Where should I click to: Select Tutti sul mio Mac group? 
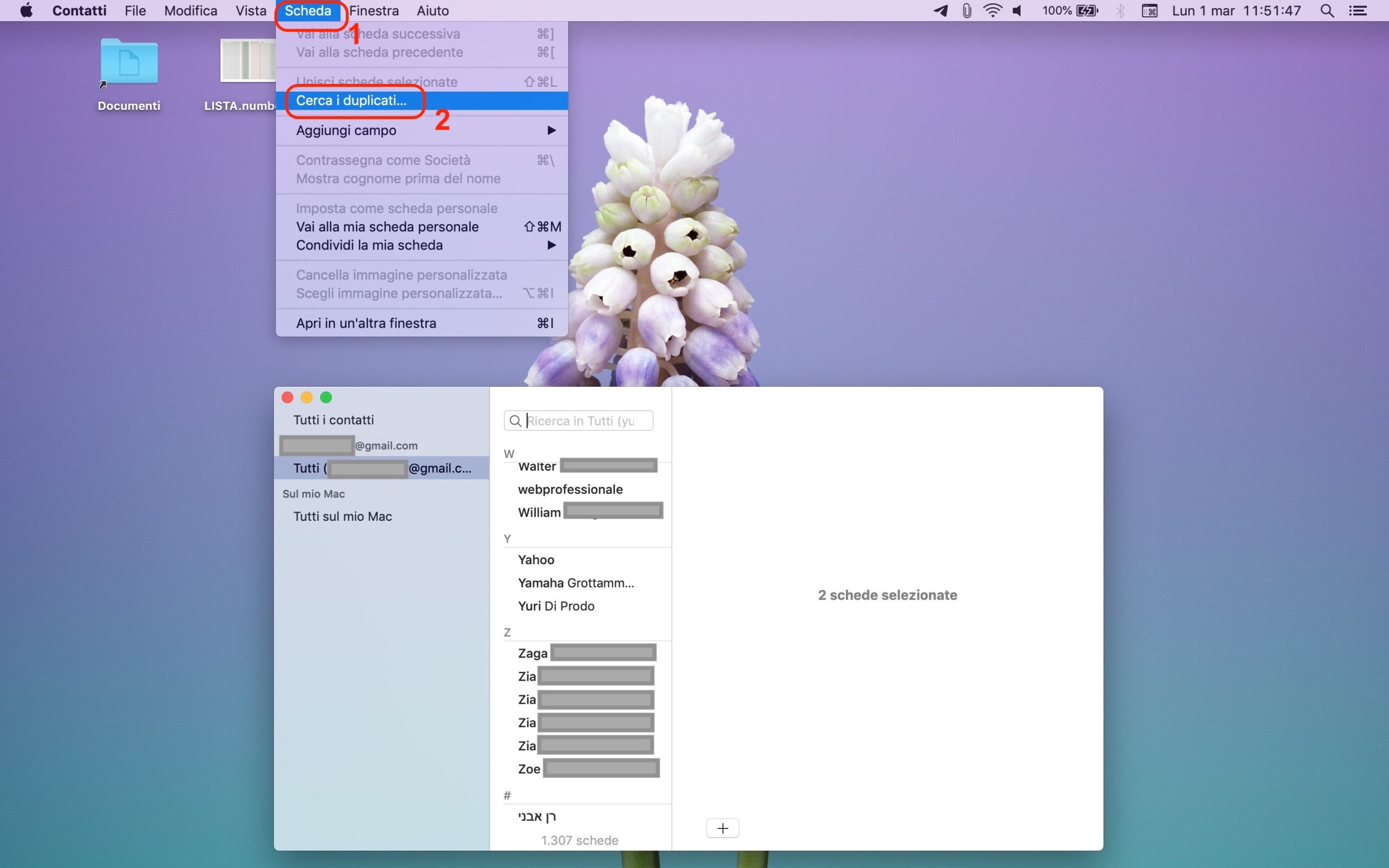(x=342, y=516)
